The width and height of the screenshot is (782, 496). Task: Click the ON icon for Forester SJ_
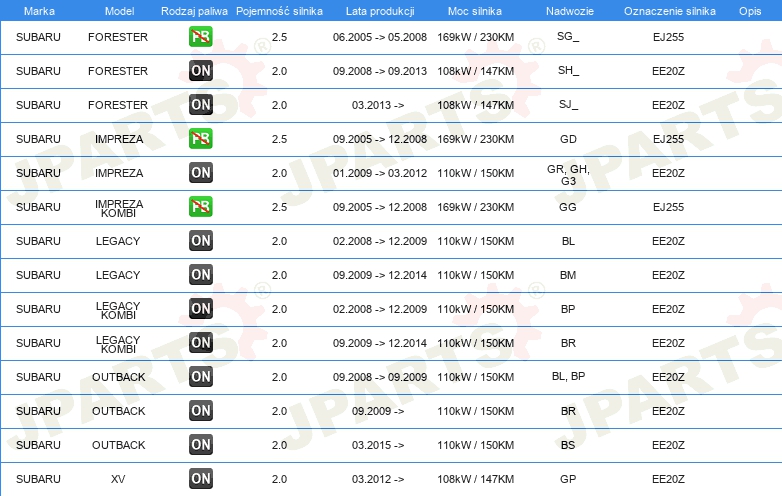coord(201,105)
